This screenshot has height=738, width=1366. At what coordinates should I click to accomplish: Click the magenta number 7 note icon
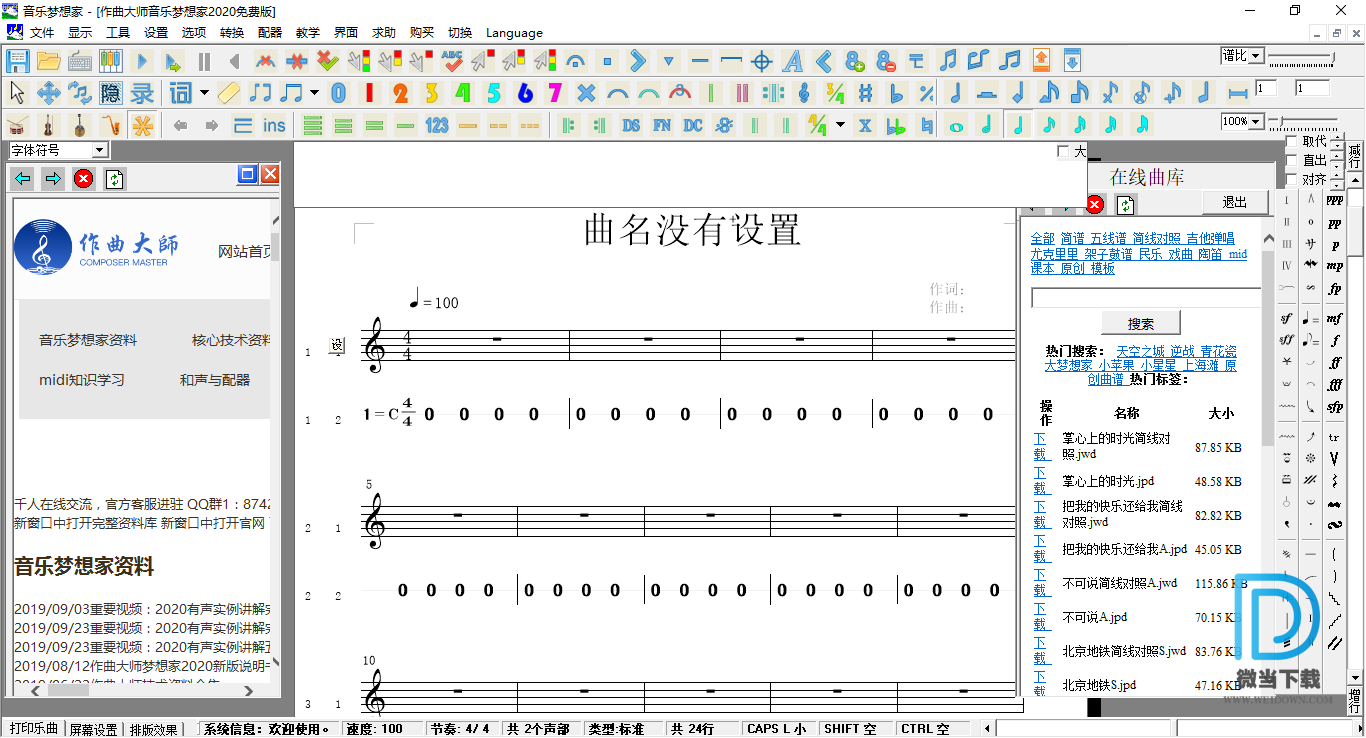556,93
